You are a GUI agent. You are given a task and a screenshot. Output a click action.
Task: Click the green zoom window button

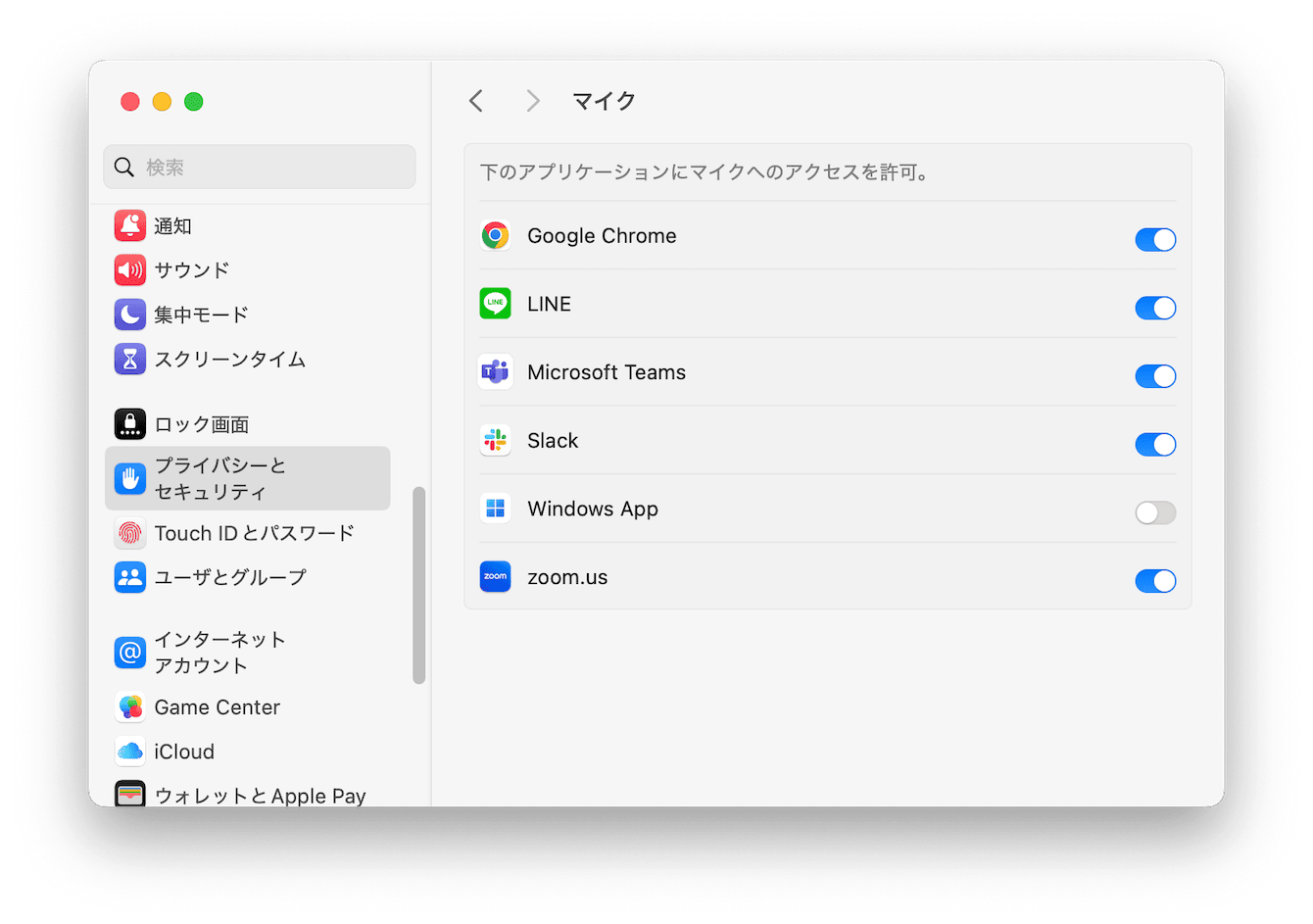[x=194, y=102]
